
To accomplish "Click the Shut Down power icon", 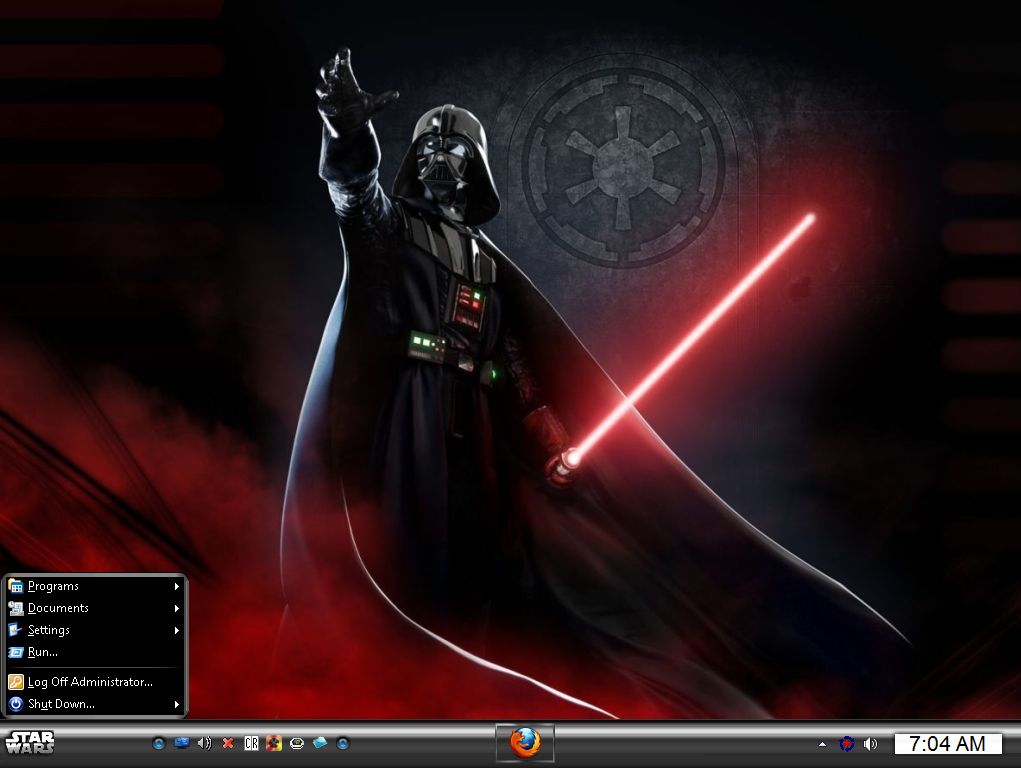I will pyautogui.click(x=16, y=704).
